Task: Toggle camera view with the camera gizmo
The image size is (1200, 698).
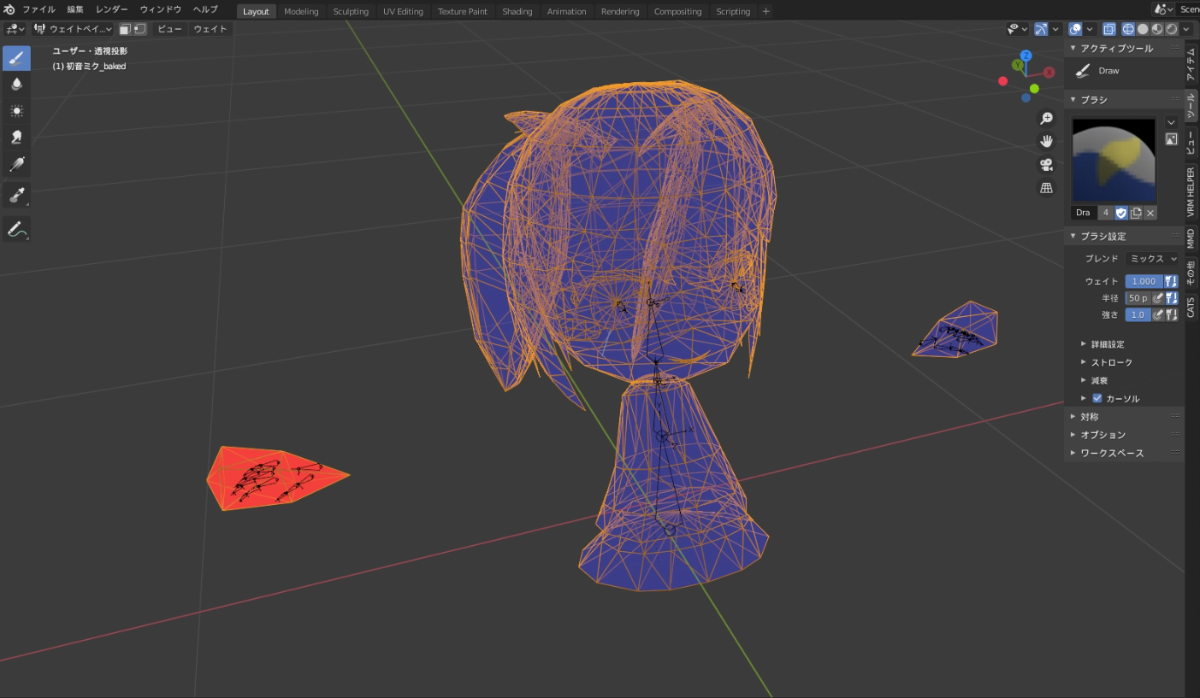Action: pyautogui.click(x=1047, y=164)
